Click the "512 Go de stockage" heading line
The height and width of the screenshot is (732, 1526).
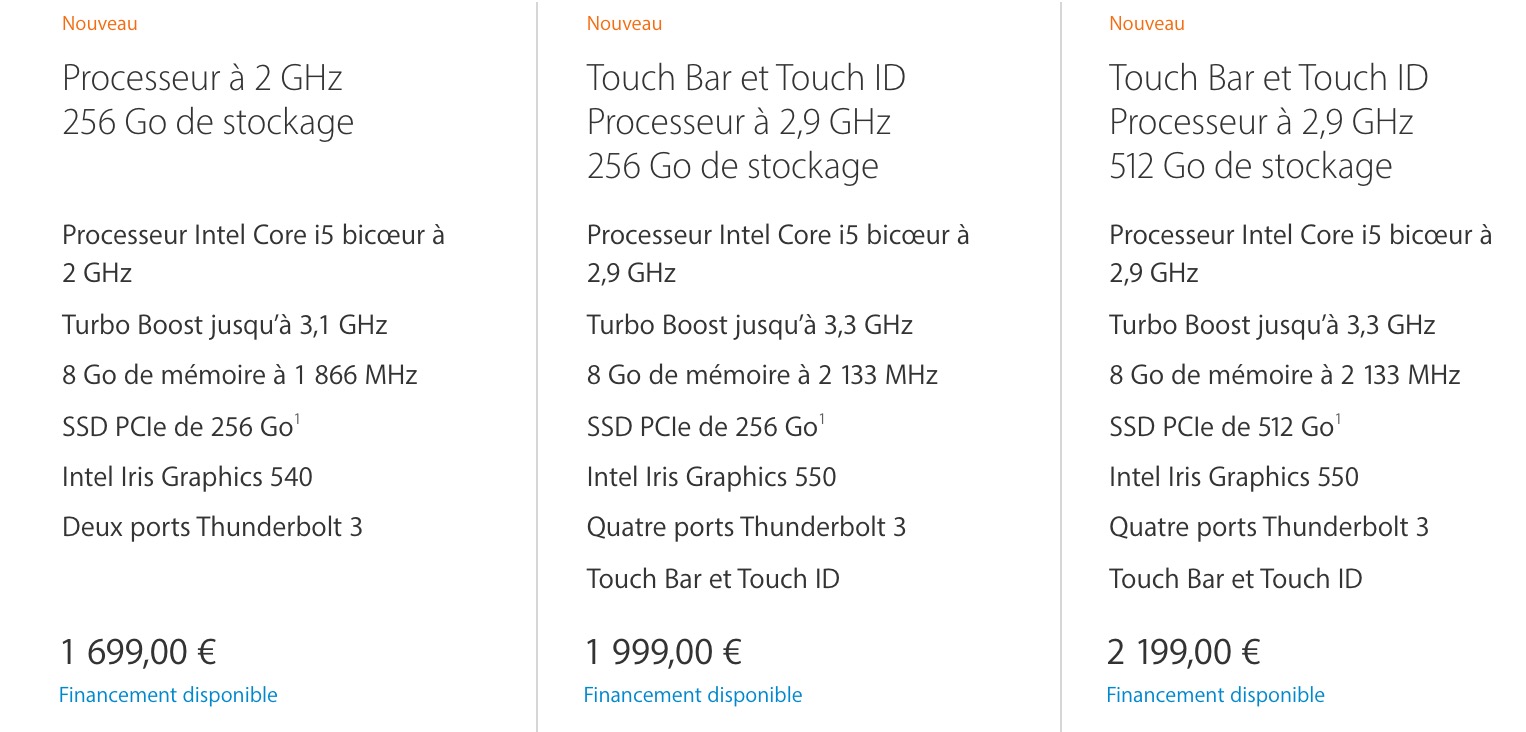pyautogui.click(x=1250, y=165)
